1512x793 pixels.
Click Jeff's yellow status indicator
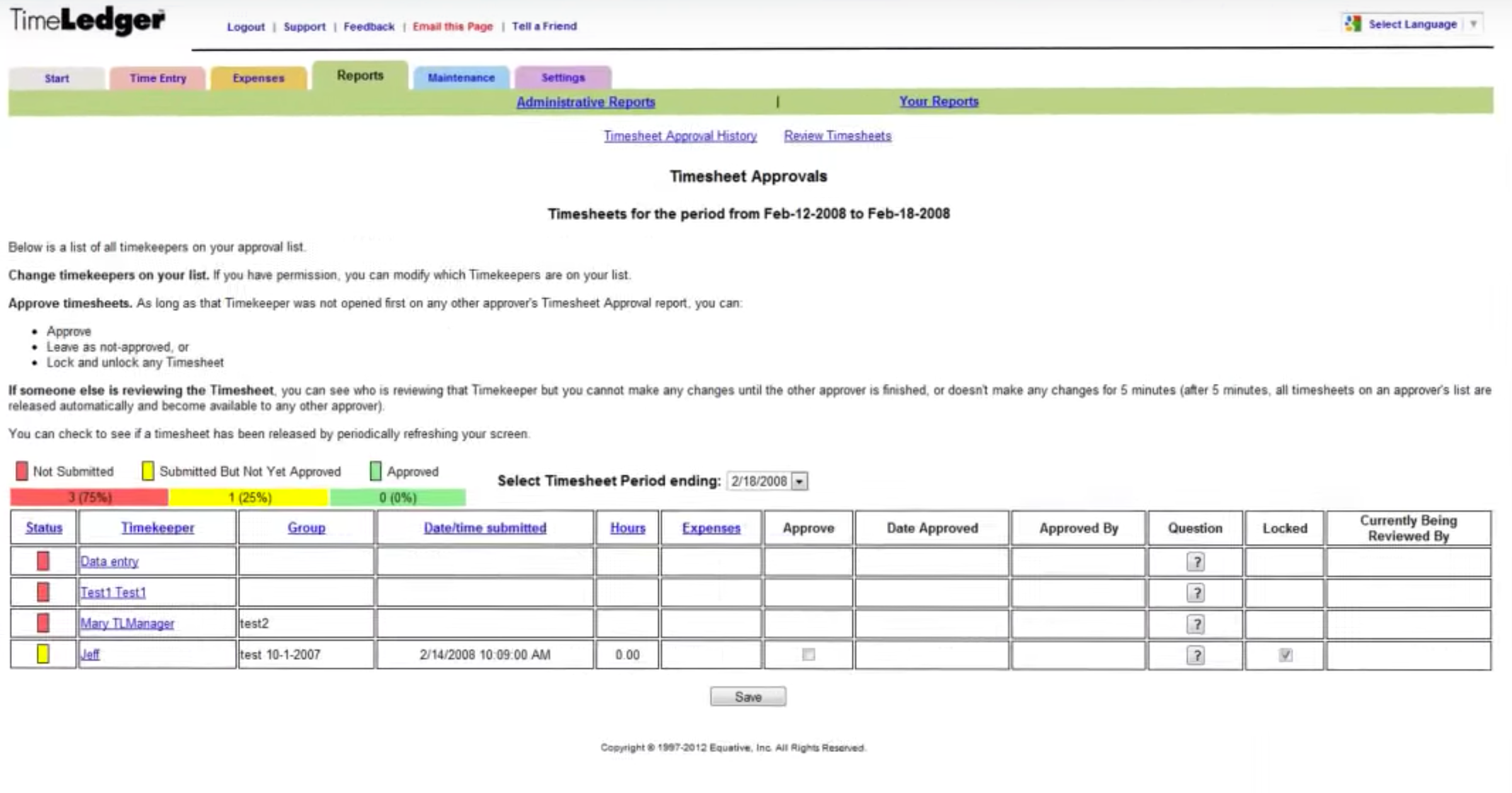point(43,654)
